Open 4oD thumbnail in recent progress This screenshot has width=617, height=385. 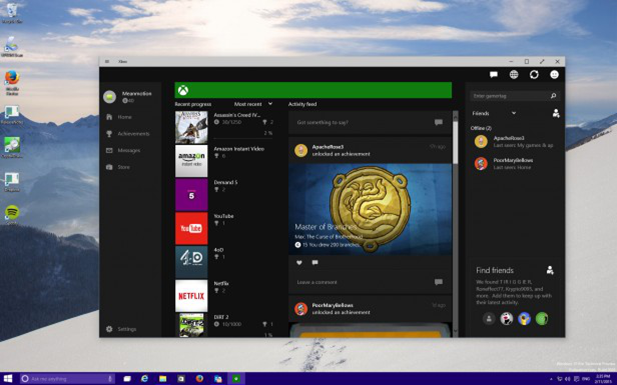pyautogui.click(x=191, y=262)
